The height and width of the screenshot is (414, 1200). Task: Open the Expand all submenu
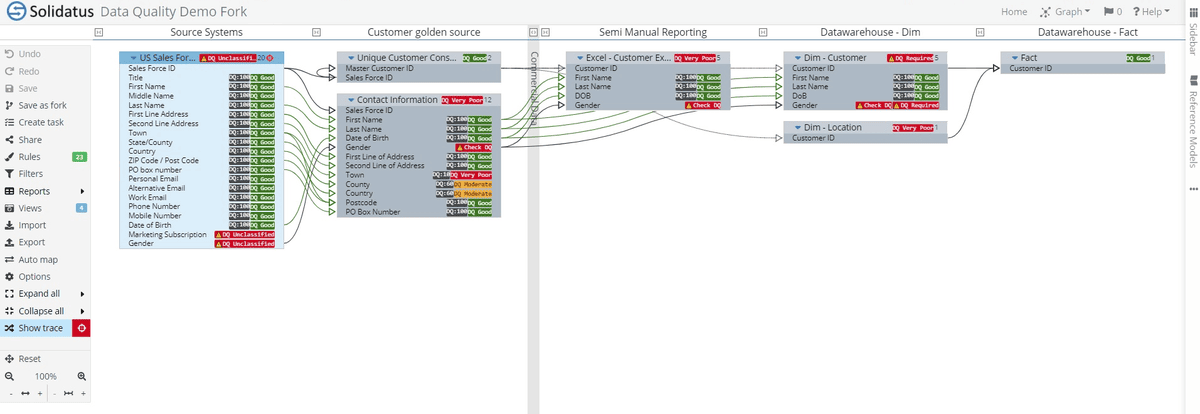click(45, 294)
